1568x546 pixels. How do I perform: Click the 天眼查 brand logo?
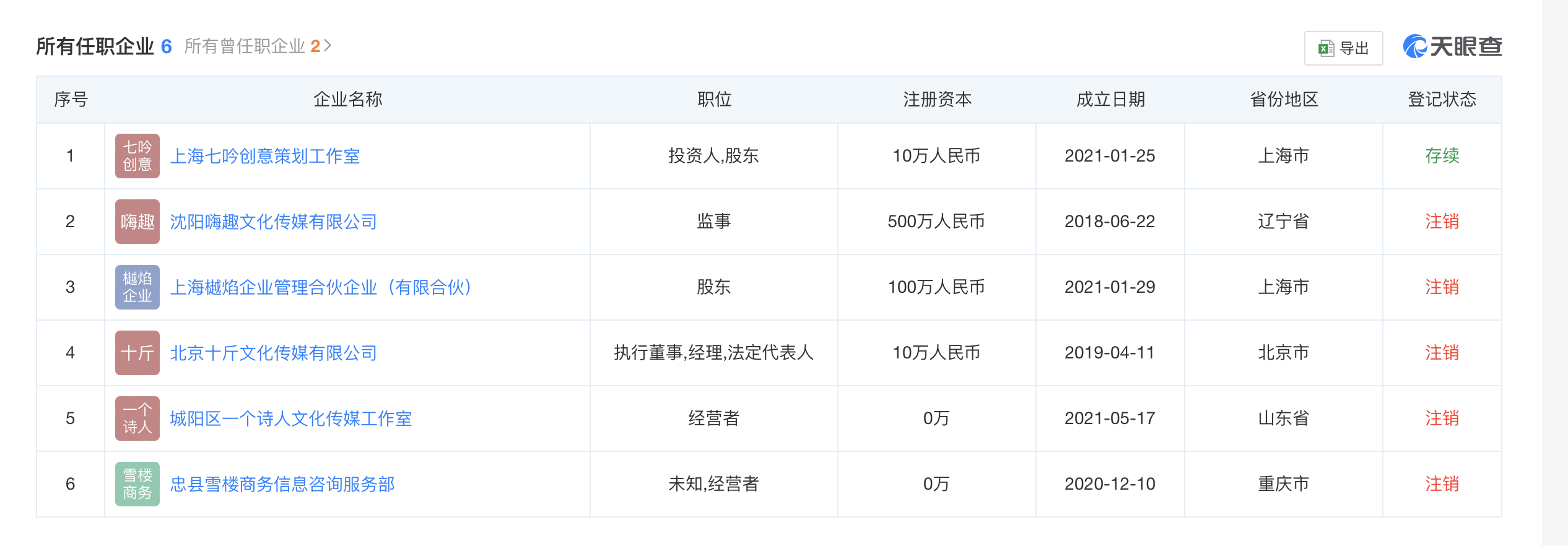click(1452, 46)
